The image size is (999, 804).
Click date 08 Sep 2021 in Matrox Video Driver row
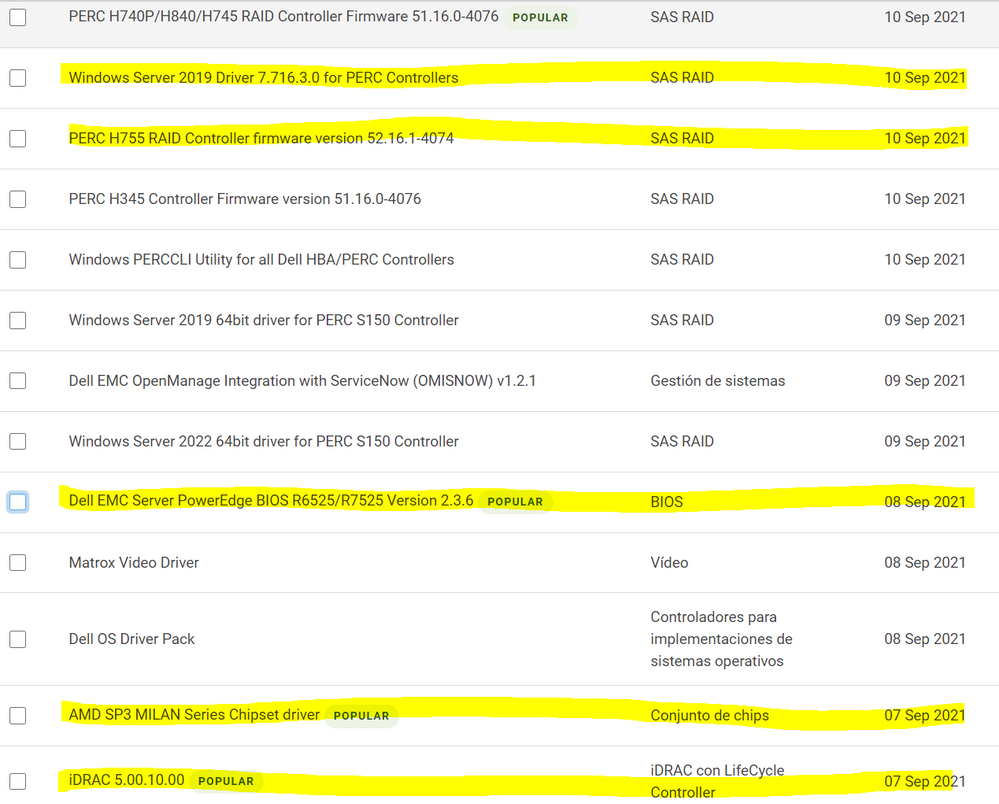click(924, 562)
